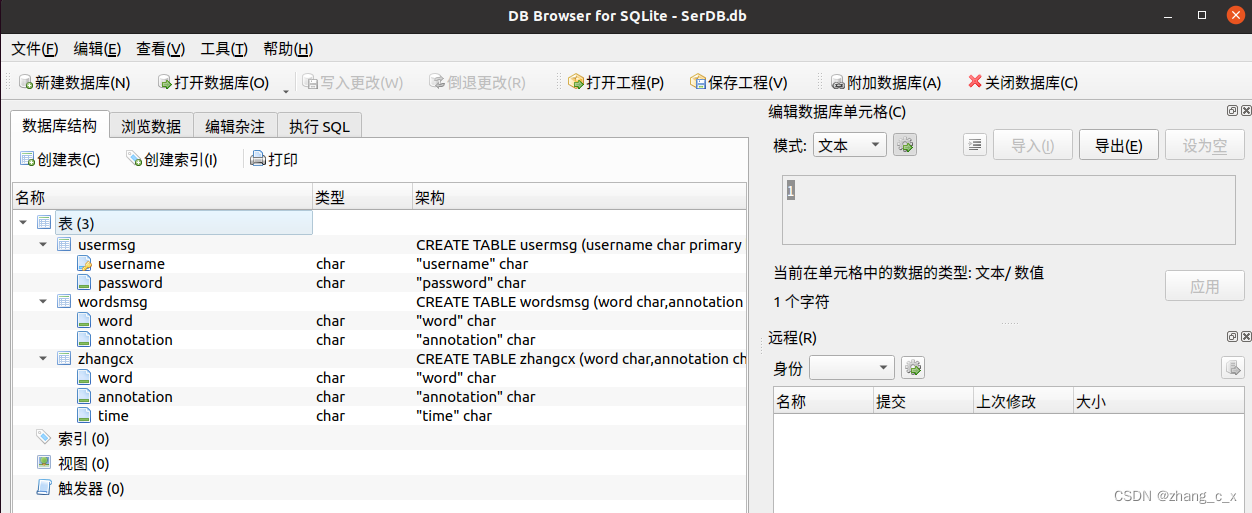This screenshot has height=513, width=1252.
Task: Click the 类型 column header
Action: pos(362,198)
